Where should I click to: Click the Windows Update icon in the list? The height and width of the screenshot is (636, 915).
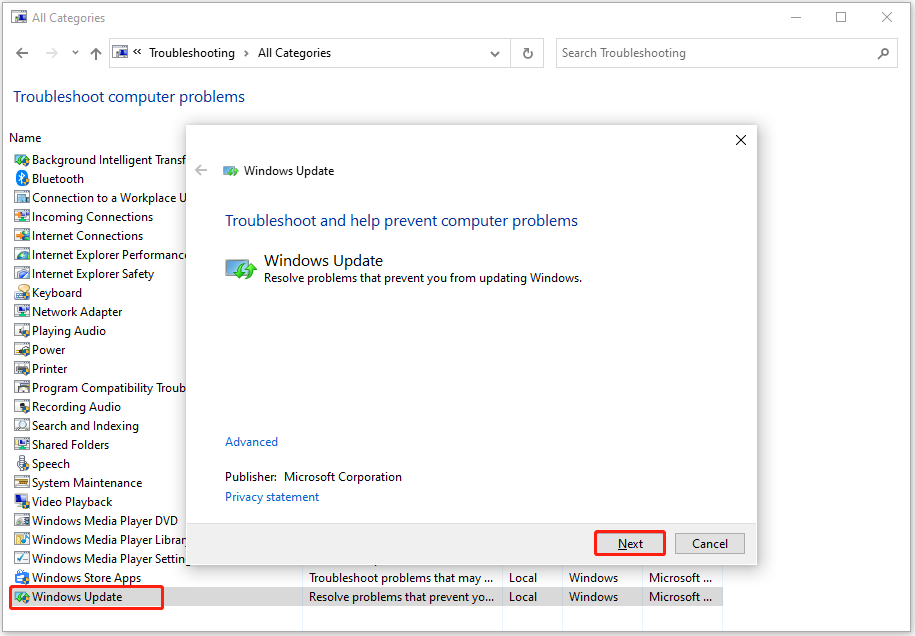tap(22, 597)
